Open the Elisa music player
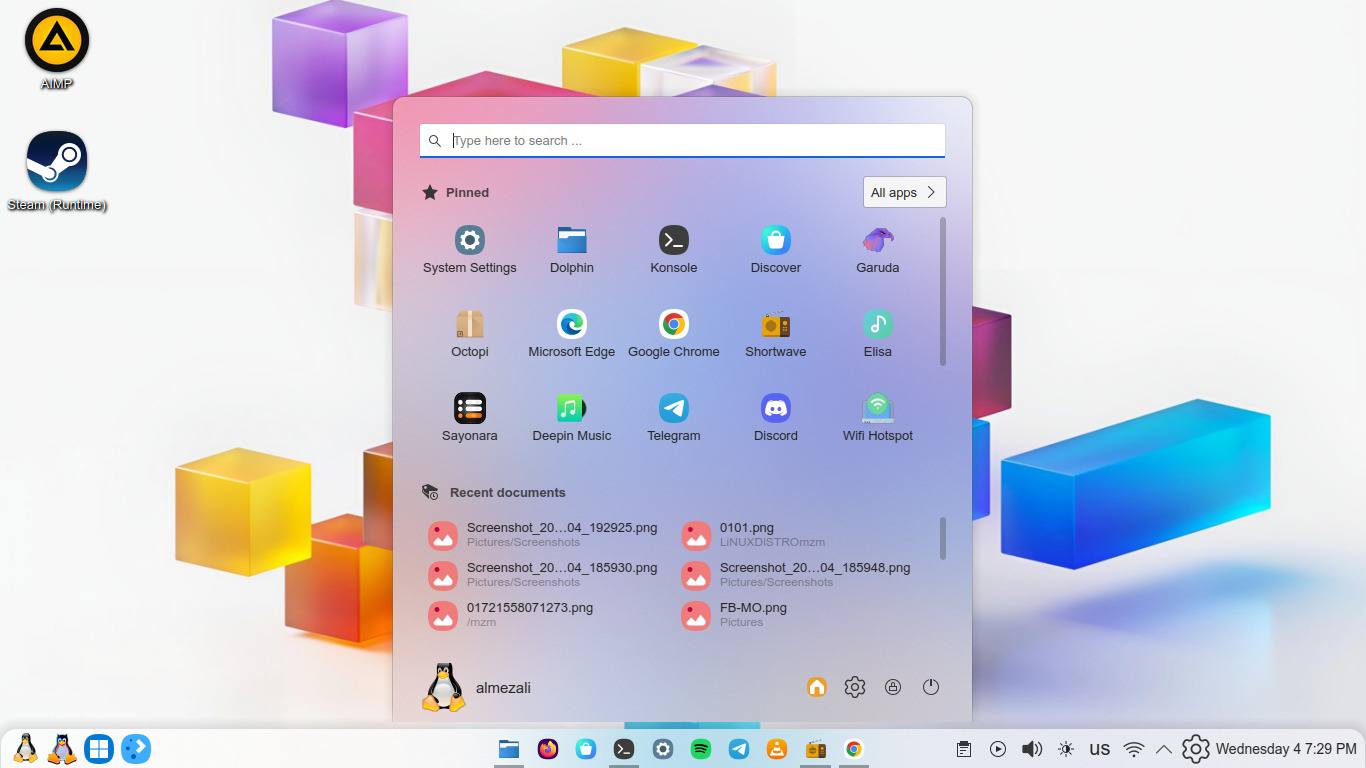 877,334
